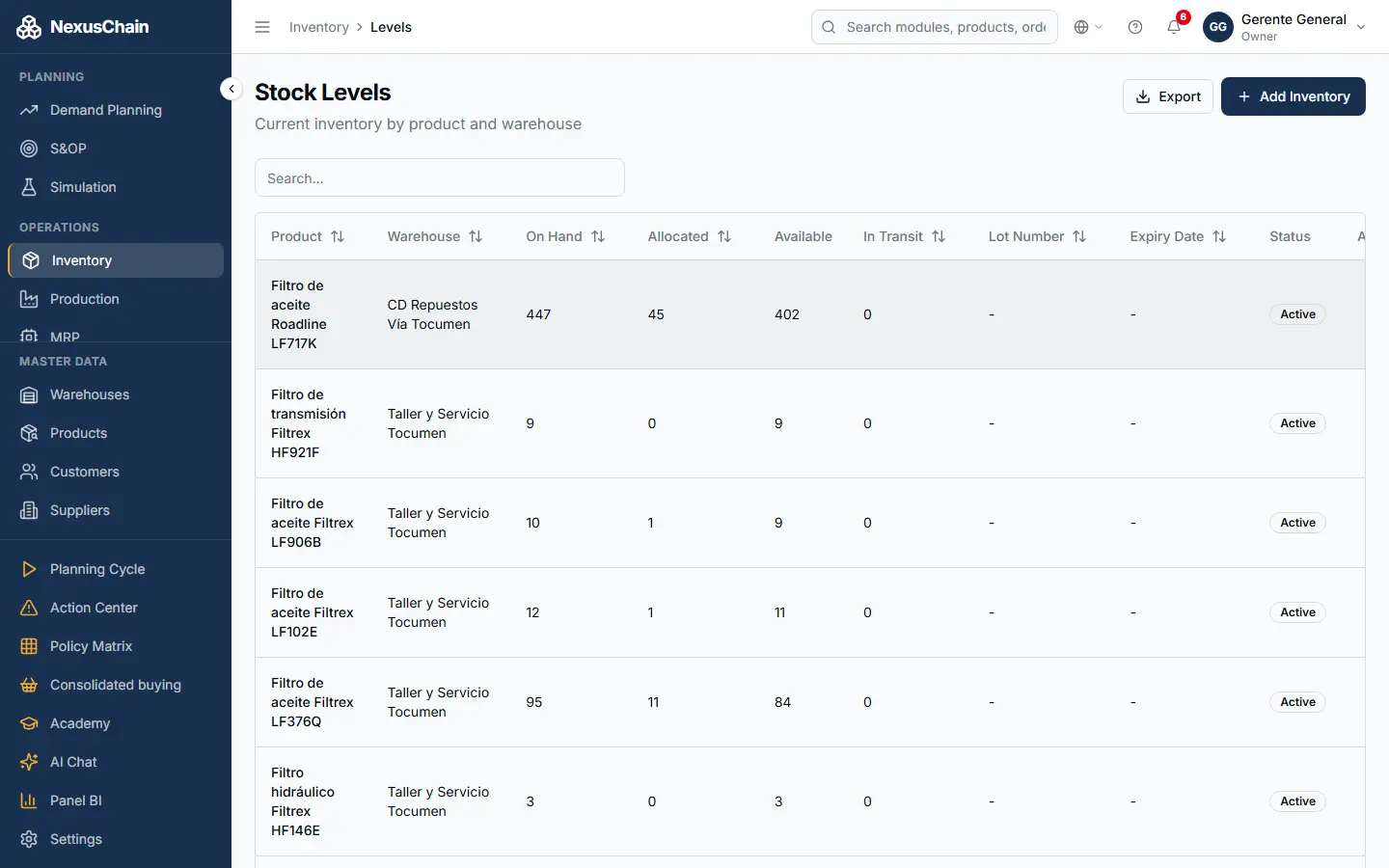The image size is (1389, 868).
Task: Click product 'Filtro hidráulico Filtrex HF146E'
Action: [303, 801]
